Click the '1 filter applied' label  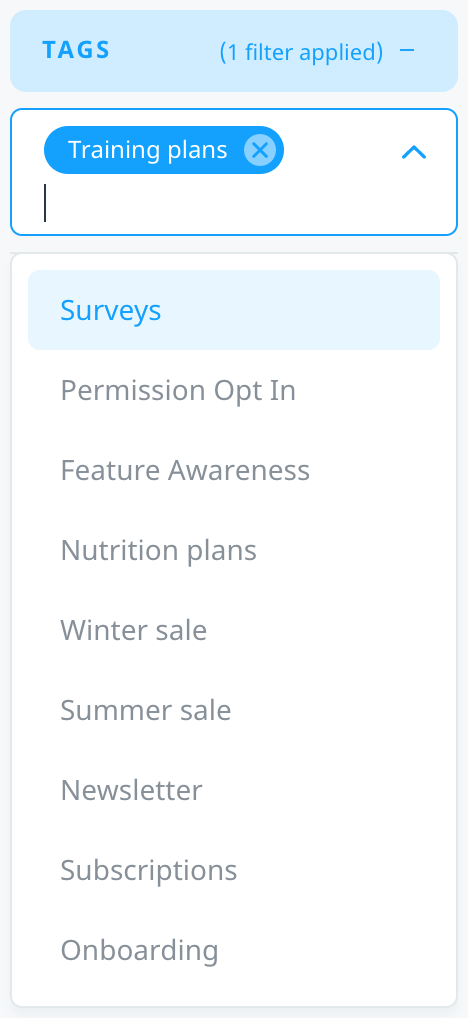(x=301, y=51)
